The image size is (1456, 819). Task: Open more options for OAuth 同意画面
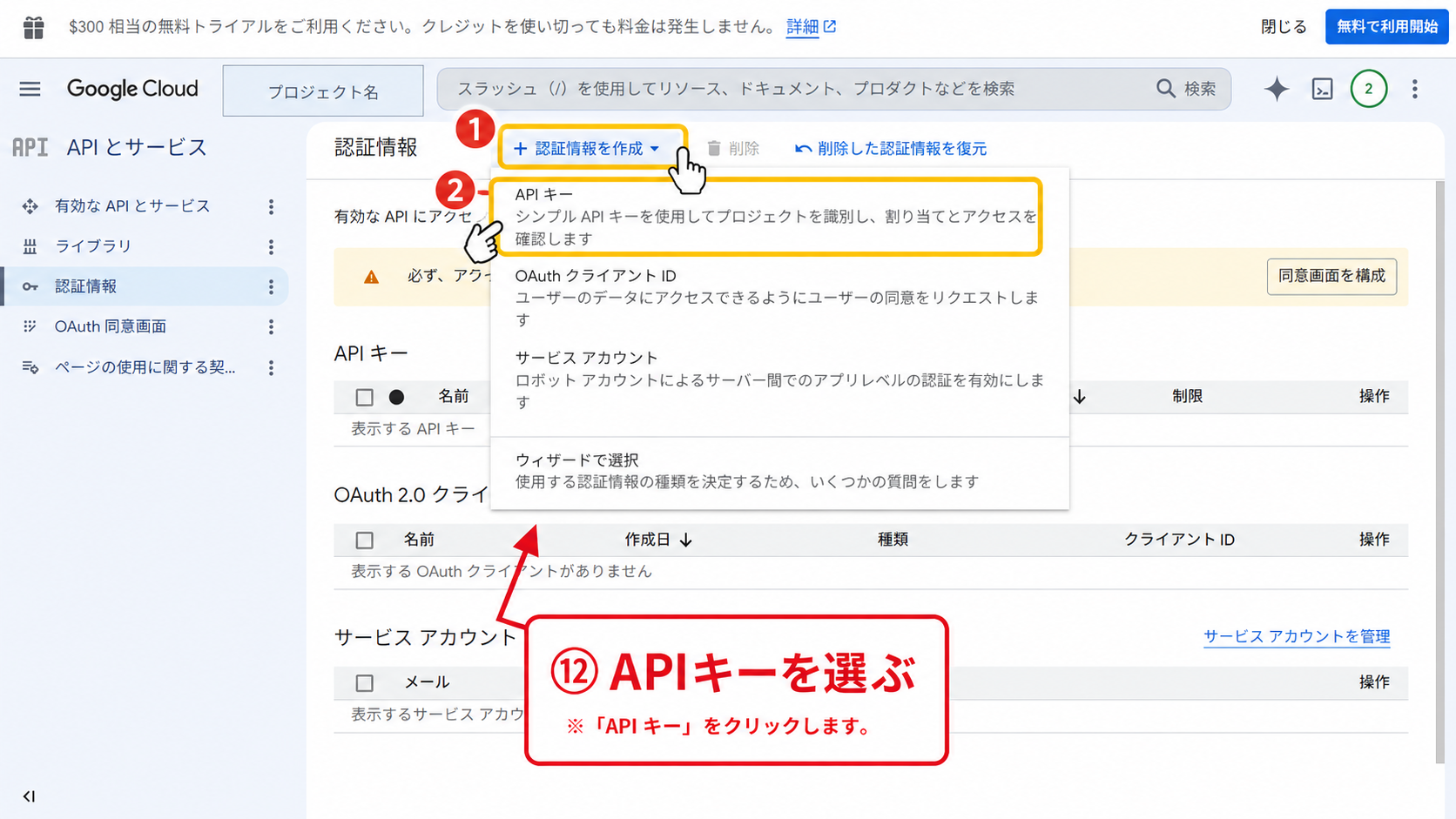pos(271,326)
